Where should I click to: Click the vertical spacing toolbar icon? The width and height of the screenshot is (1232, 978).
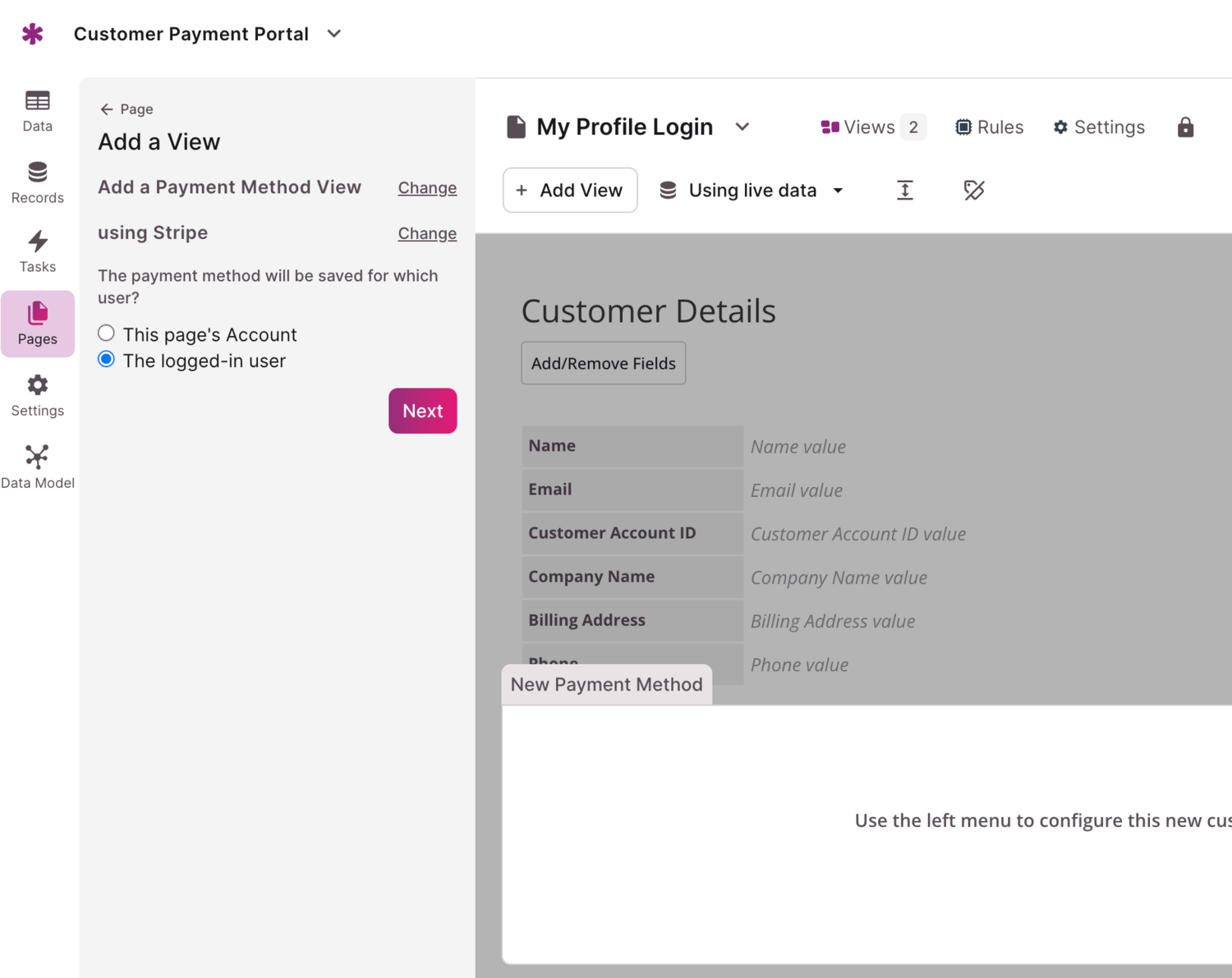(904, 191)
